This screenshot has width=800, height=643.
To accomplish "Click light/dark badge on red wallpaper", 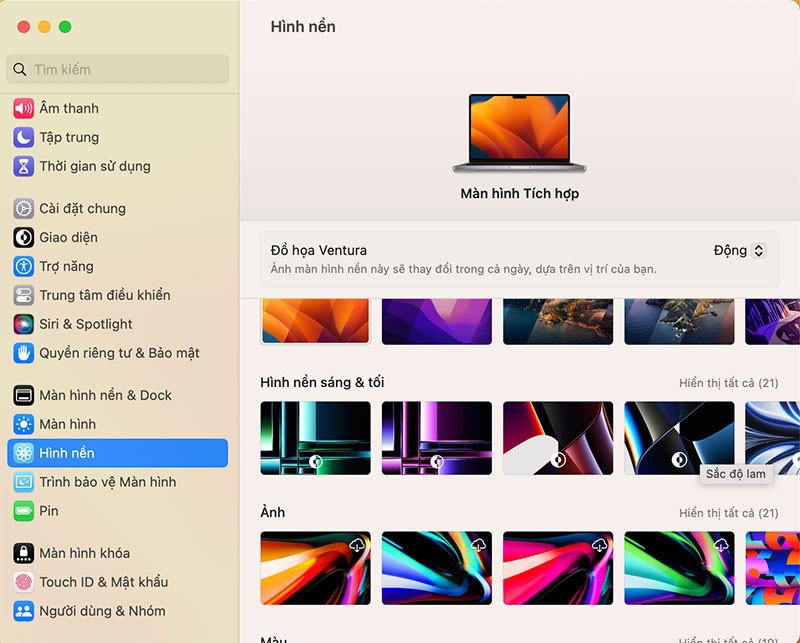I will point(558,460).
